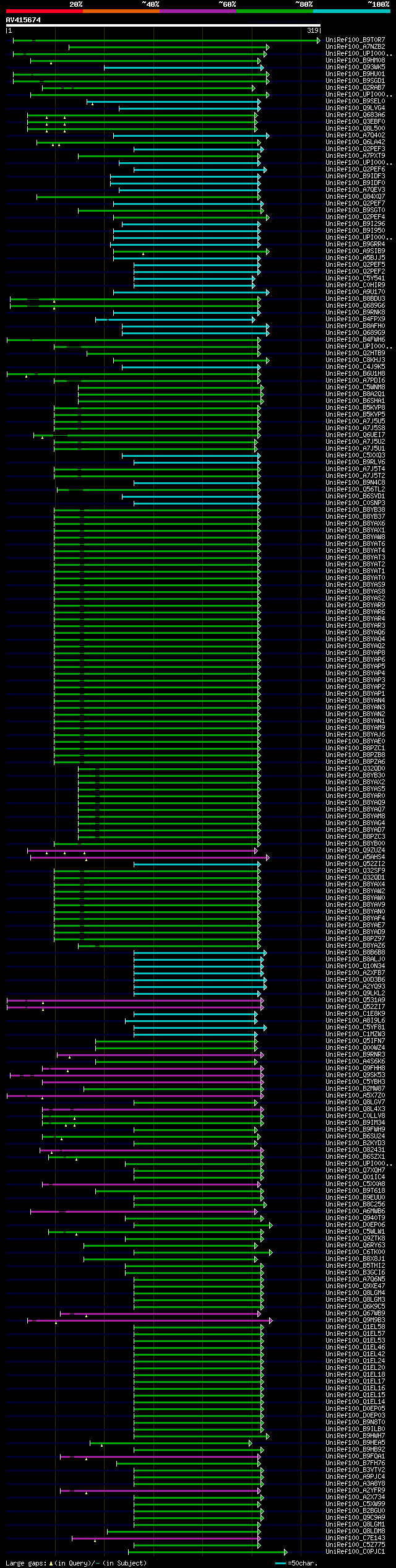Select hit UniRef100_B9T0R7
This screenshot has width=396, height=1568.
[355, 40]
